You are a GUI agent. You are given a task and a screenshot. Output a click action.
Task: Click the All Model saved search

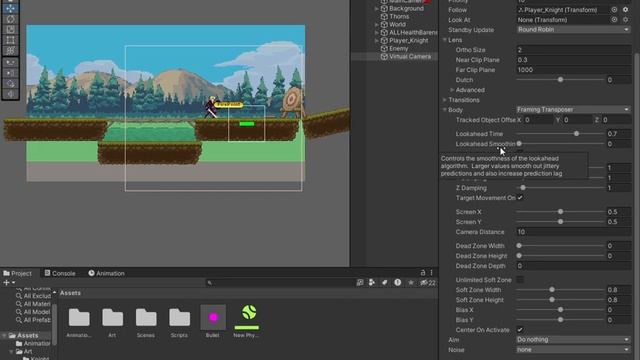[x=36, y=312]
